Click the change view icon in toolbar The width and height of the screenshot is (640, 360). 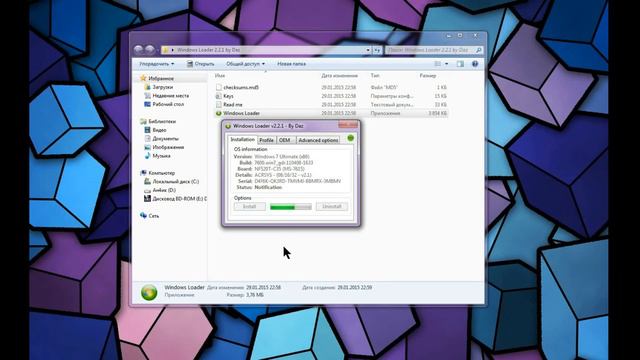coord(438,64)
